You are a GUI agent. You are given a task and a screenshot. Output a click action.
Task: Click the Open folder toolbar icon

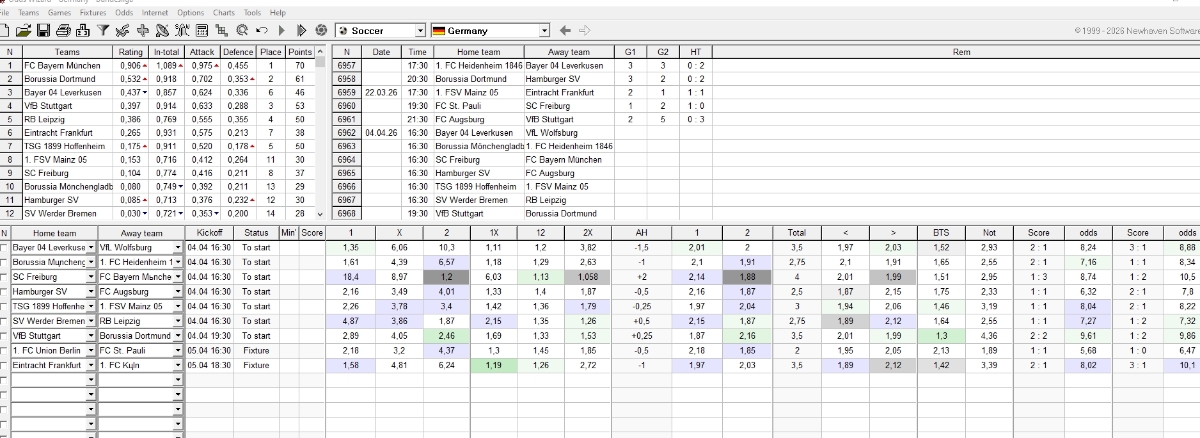point(23,31)
